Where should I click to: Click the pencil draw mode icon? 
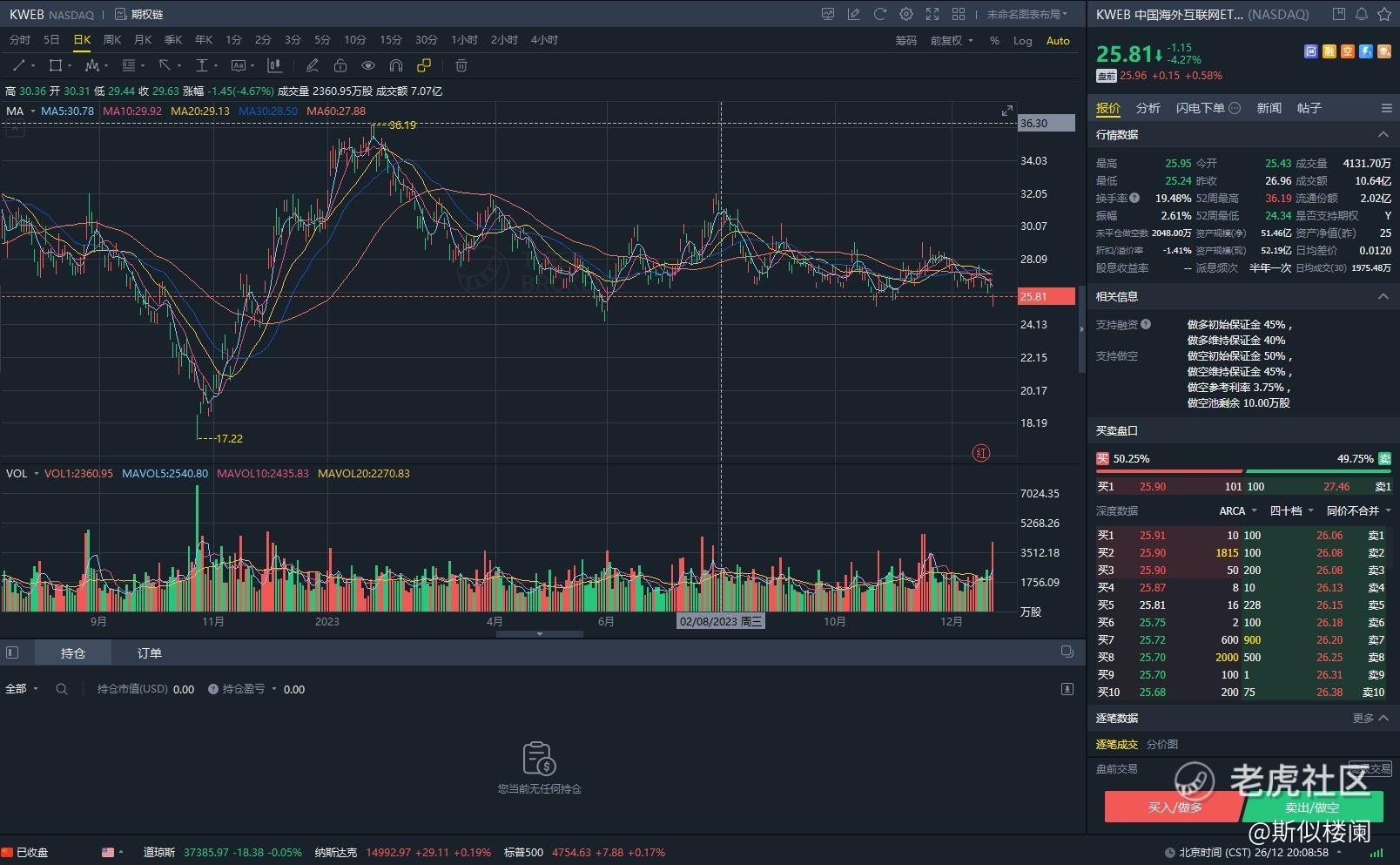click(313, 65)
